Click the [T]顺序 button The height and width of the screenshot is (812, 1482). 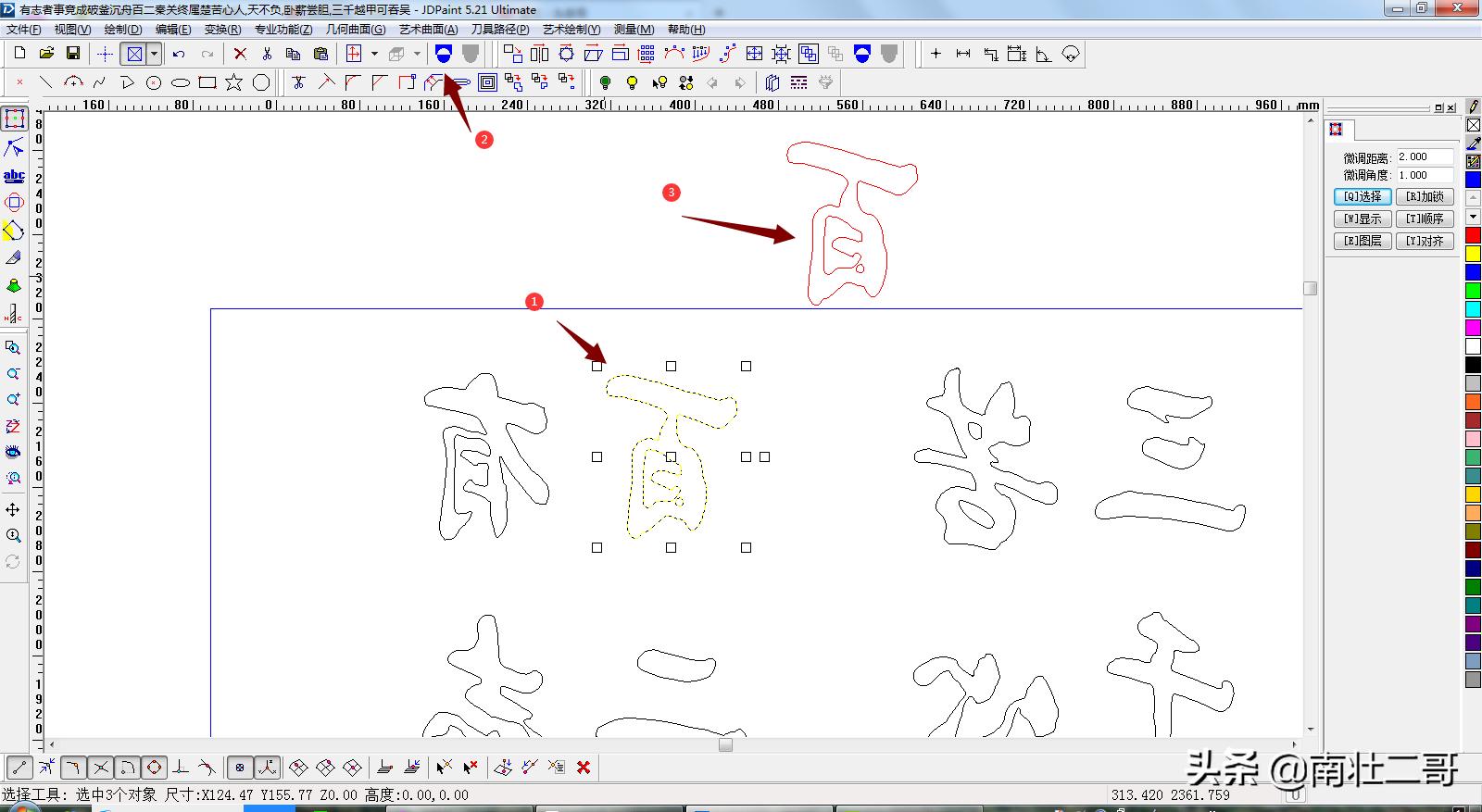point(1425,219)
